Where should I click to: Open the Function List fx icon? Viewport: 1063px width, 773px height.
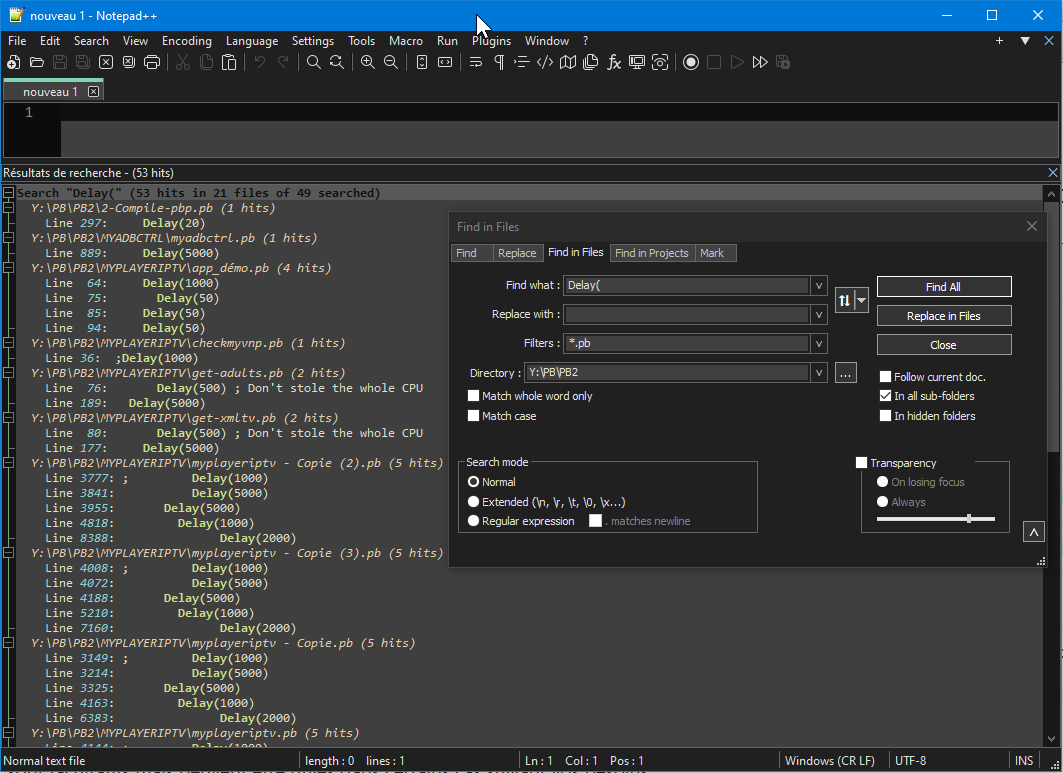[x=614, y=62]
